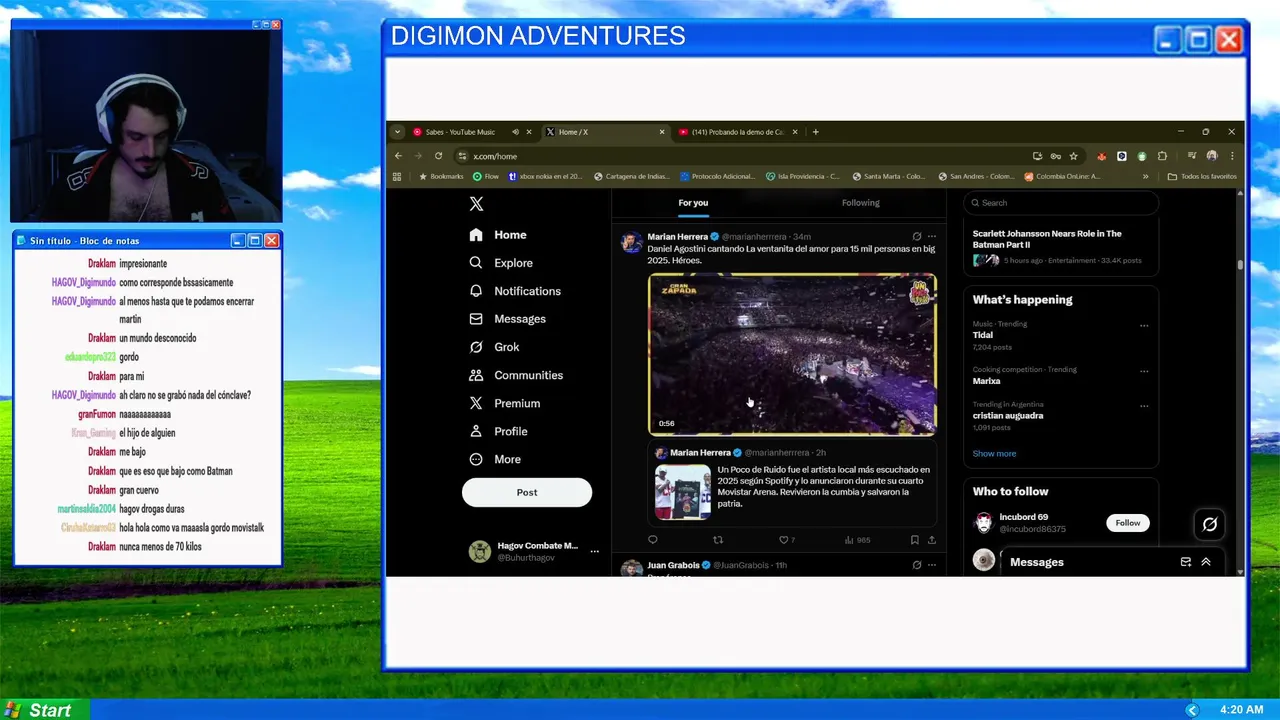Open X Premium page
The width and height of the screenshot is (1280, 720).
(504, 403)
